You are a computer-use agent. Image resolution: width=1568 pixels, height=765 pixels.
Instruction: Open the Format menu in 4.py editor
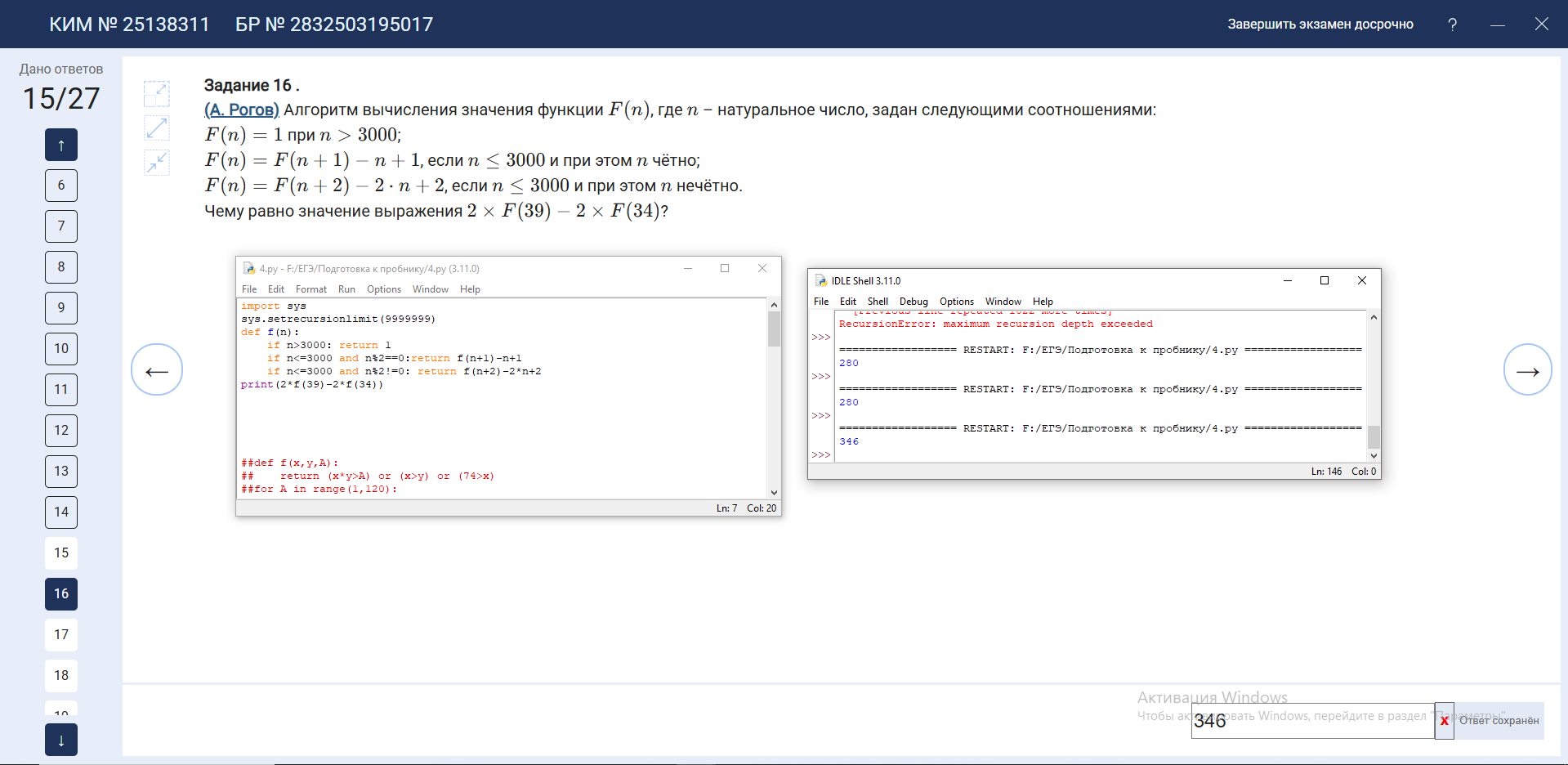click(x=310, y=289)
